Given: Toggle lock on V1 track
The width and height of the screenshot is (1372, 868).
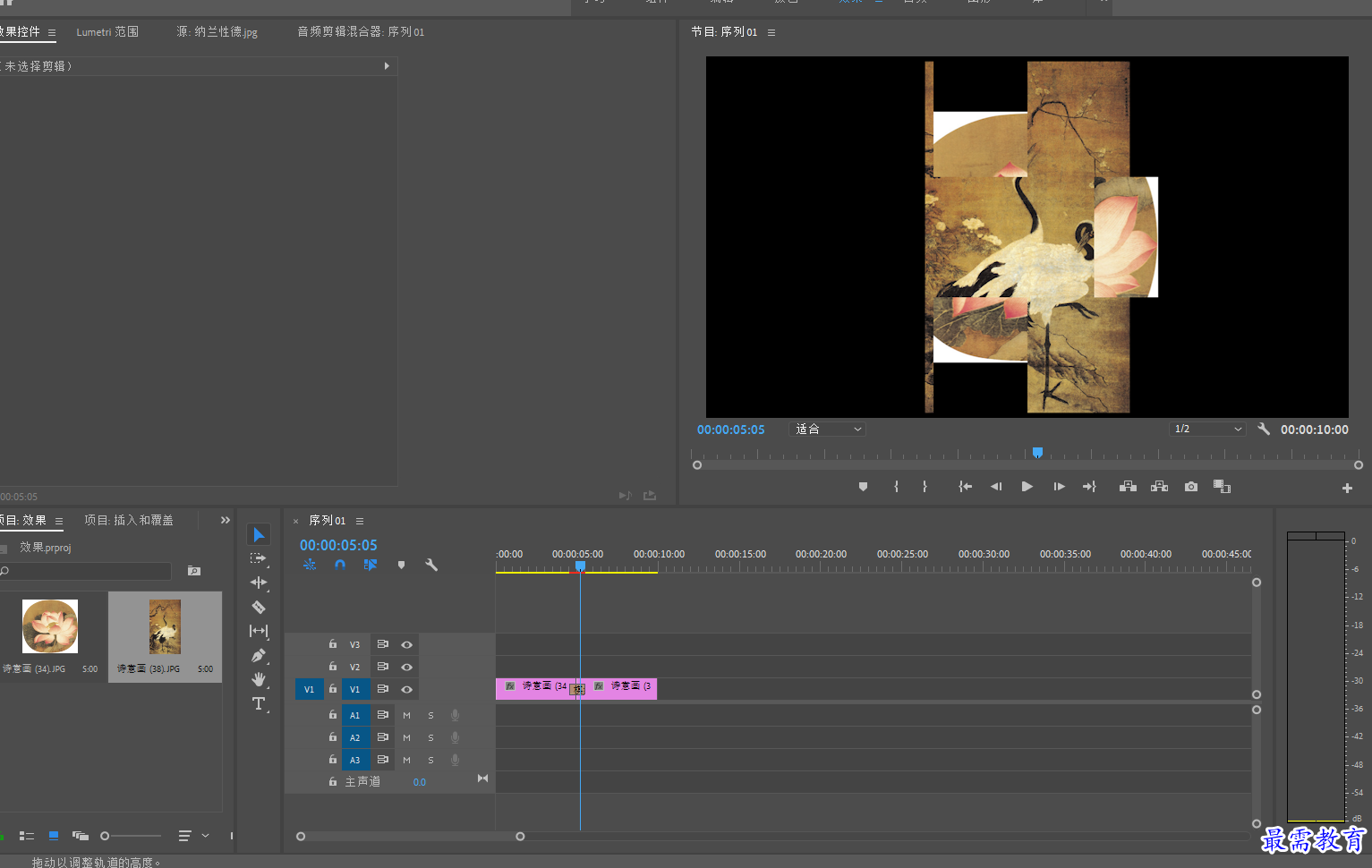Looking at the screenshot, I should (x=332, y=689).
